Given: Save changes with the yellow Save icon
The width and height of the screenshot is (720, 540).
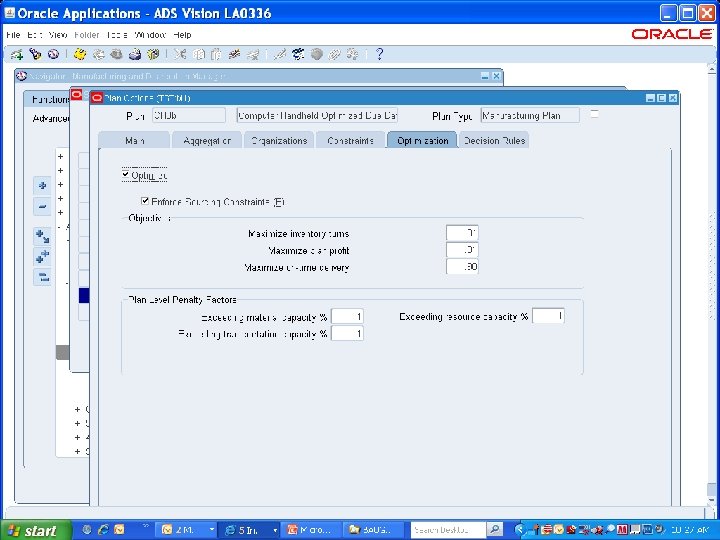Looking at the screenshot, I should [x=80, y=55].
